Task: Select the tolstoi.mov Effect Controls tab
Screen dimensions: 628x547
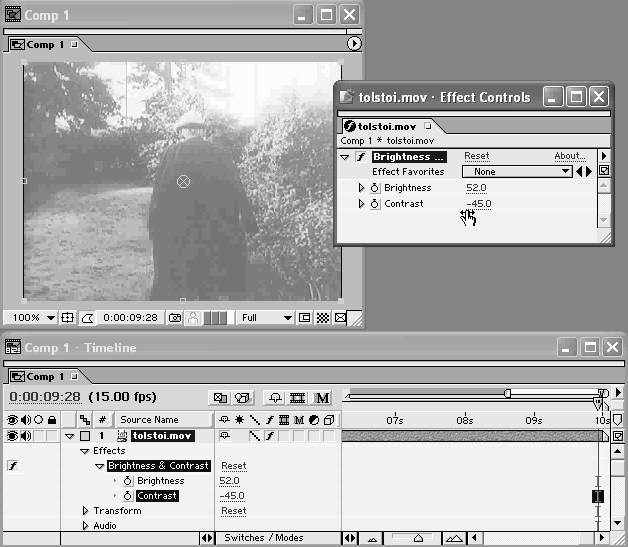Action: (386, 127)
